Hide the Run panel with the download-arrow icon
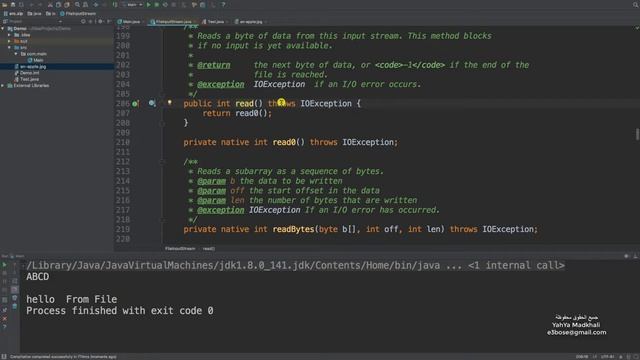This screenshot has width=640, height=360. click(635, 256)
